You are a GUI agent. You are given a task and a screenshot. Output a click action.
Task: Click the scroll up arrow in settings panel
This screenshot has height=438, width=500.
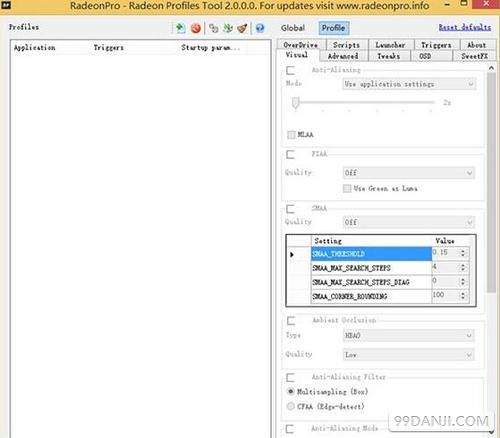pos(491,68)
